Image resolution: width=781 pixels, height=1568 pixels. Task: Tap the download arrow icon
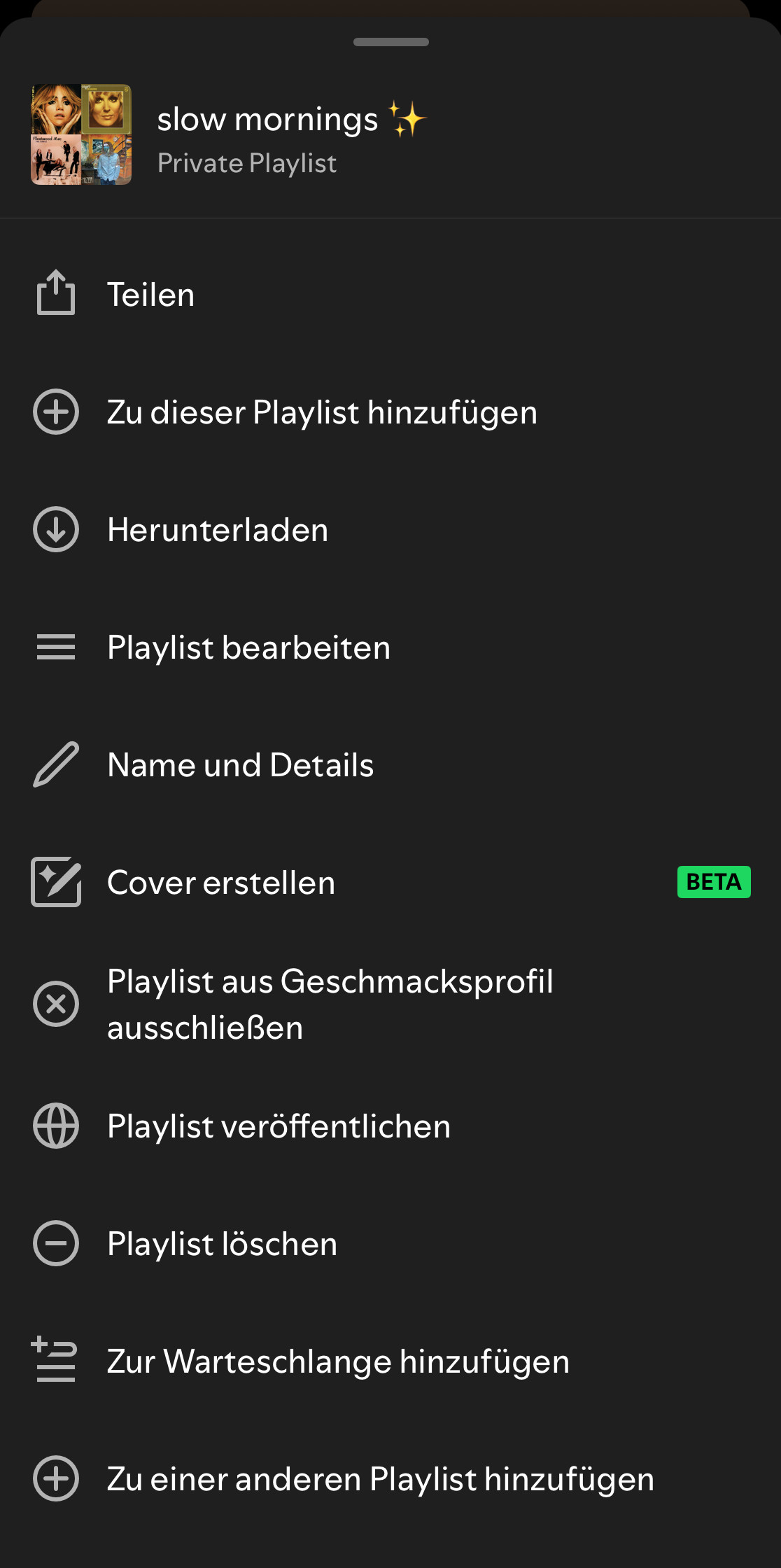point(56,529)
